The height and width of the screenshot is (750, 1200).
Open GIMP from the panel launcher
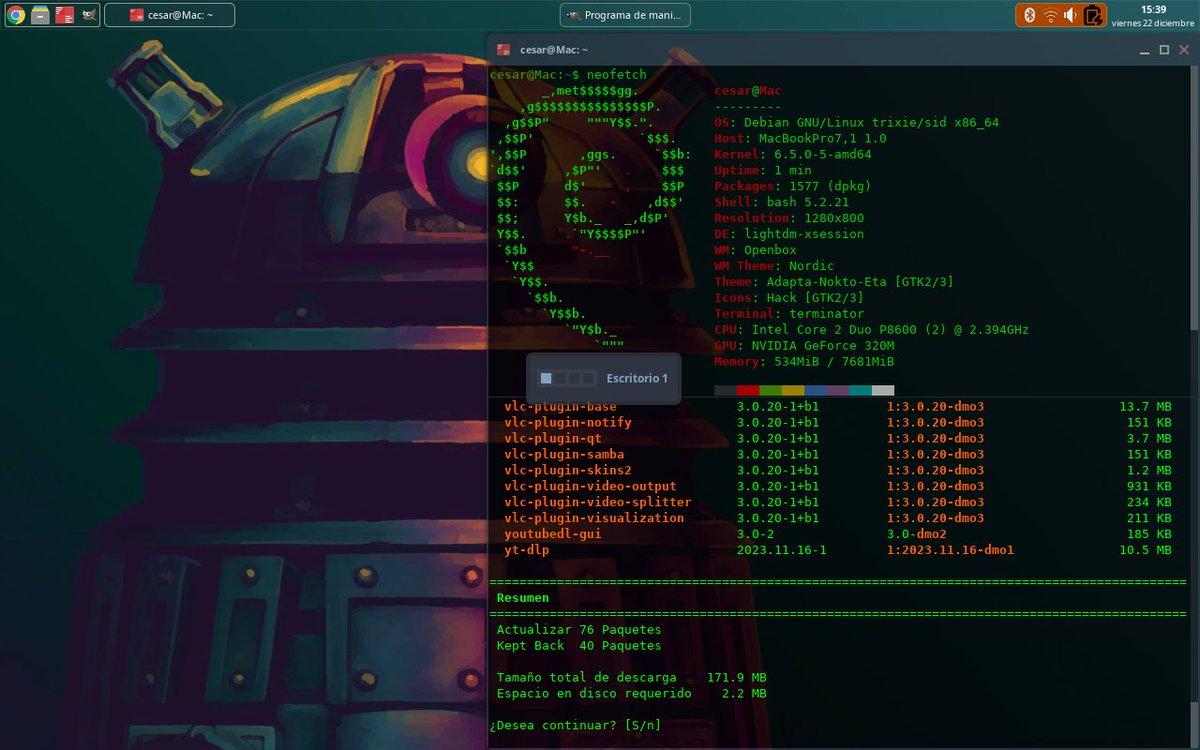(89, 15)
